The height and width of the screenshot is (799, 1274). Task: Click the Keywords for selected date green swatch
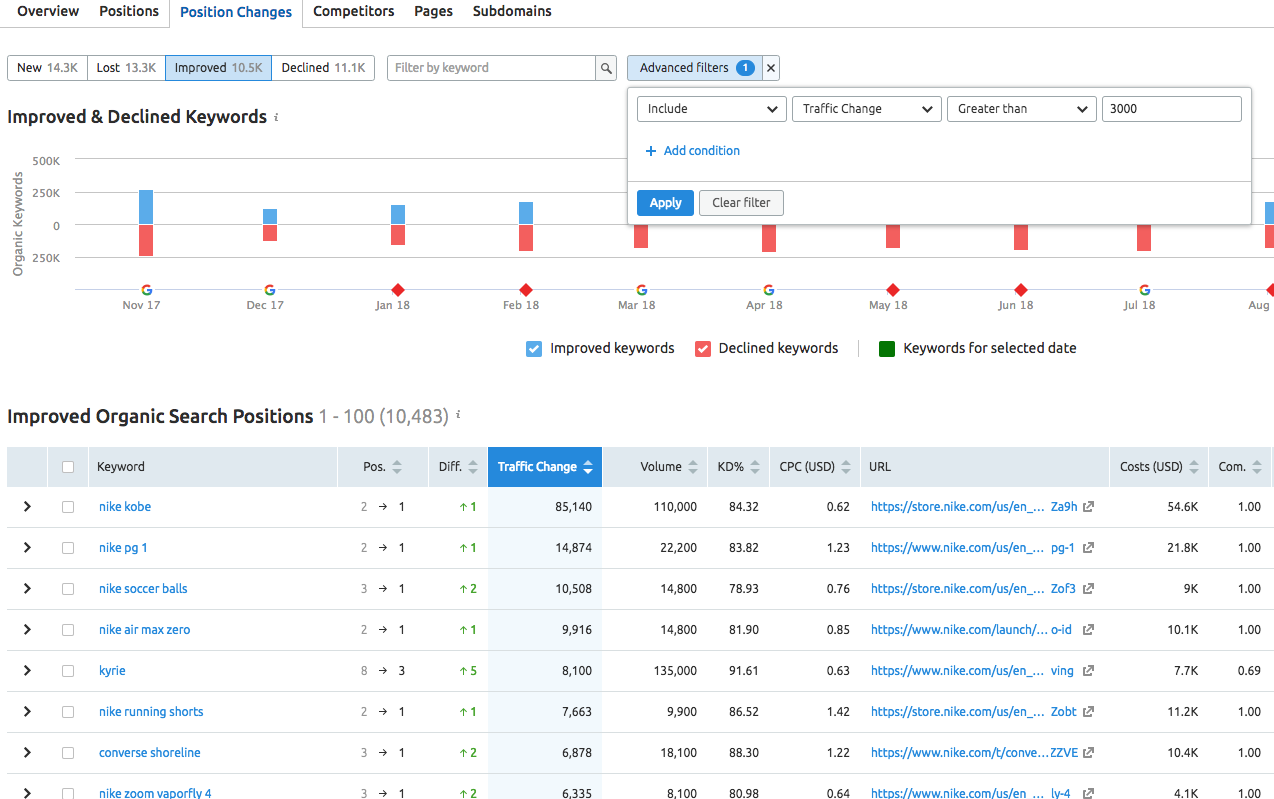tap(886, 349)
